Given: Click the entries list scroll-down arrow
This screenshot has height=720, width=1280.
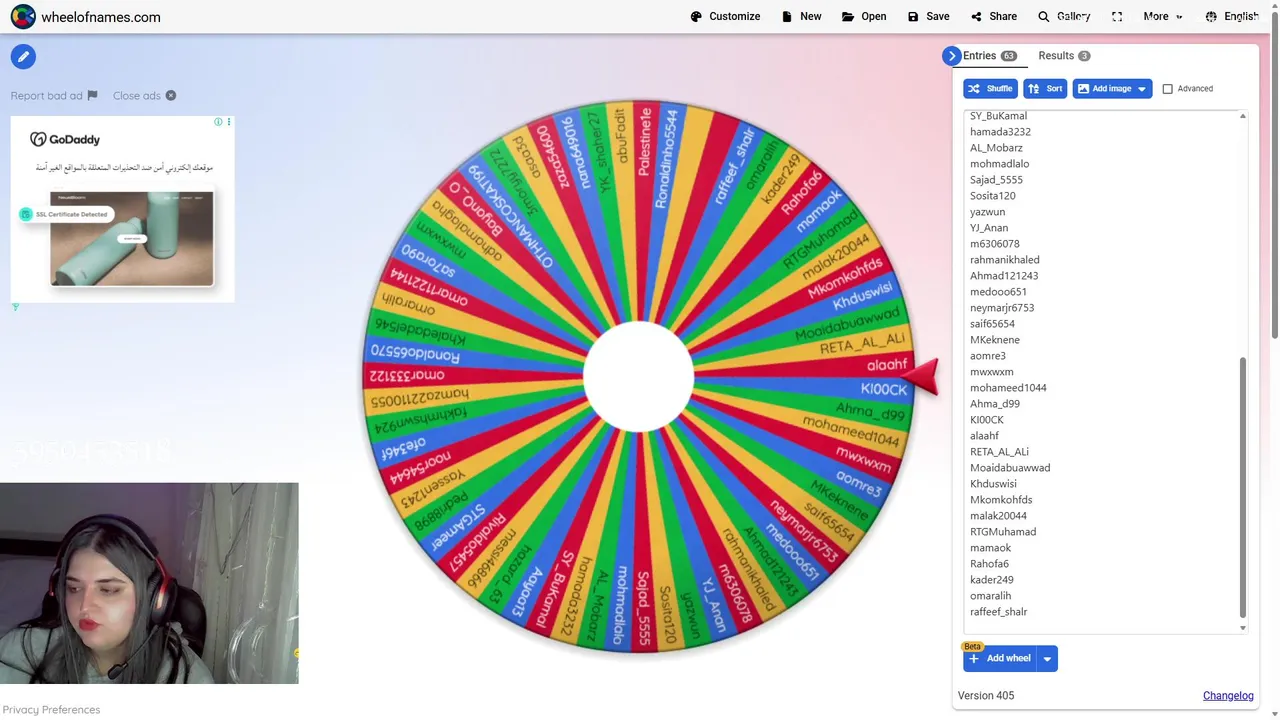Looking at the screenshot, I should [x=1243, y=628].
